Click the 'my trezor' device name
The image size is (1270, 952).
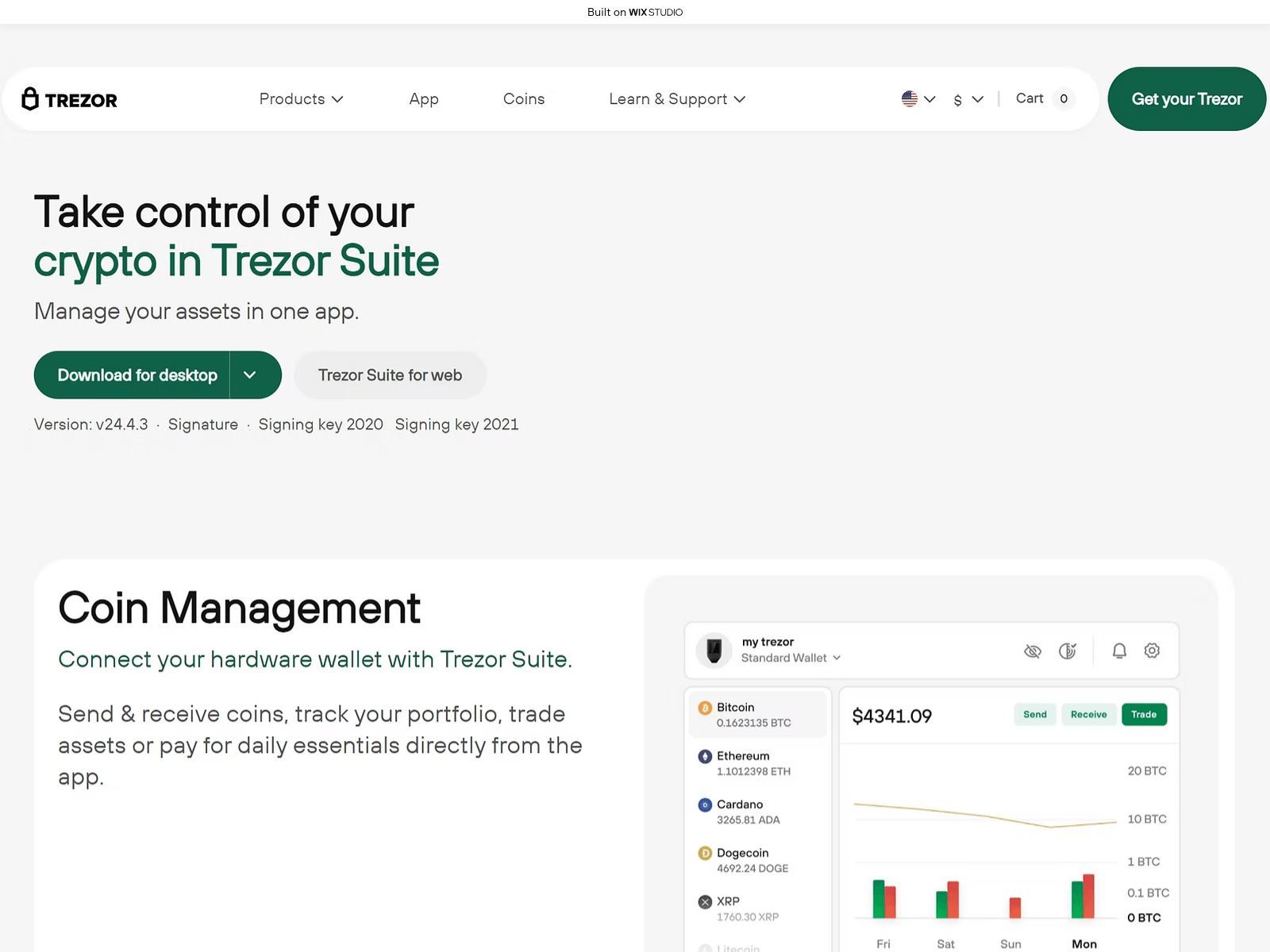click(768, 642)
